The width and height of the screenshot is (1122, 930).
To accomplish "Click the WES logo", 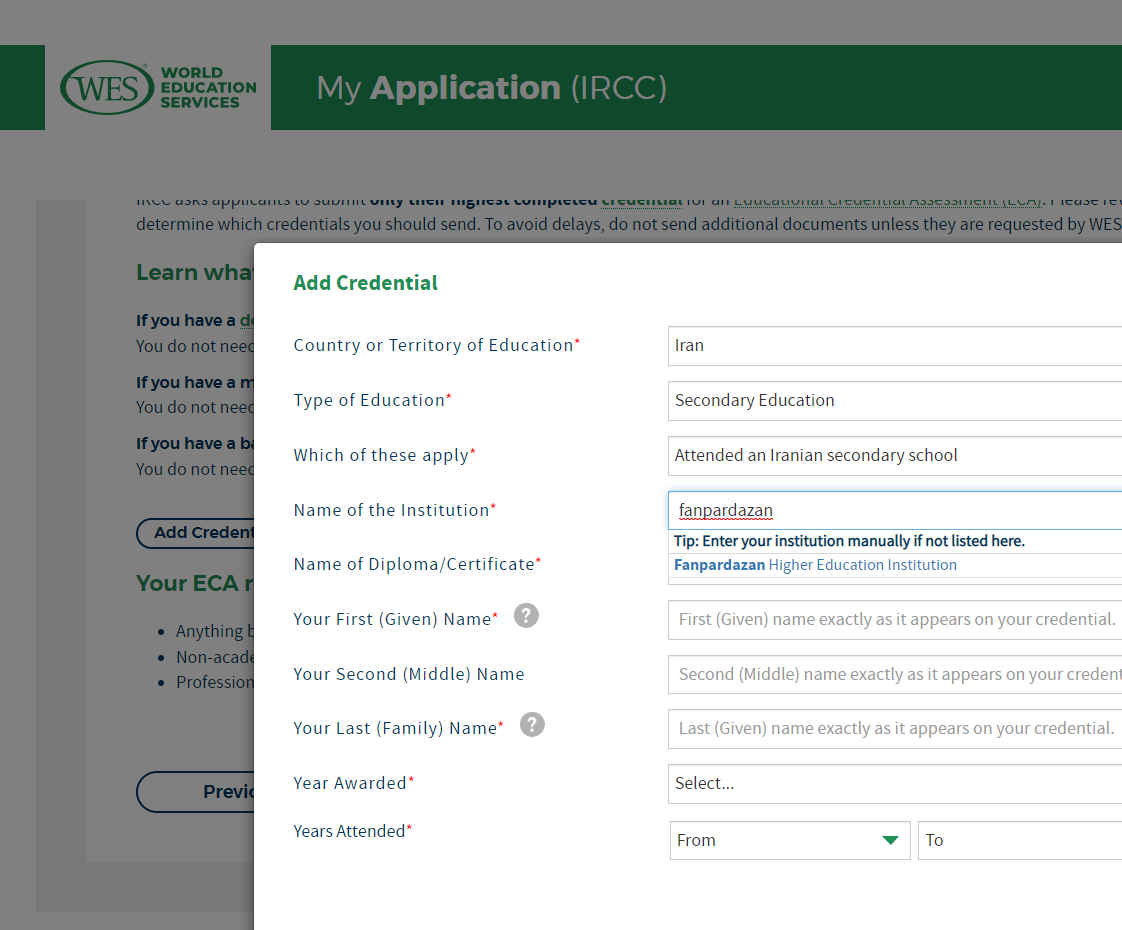I will (x=158, y=87).
